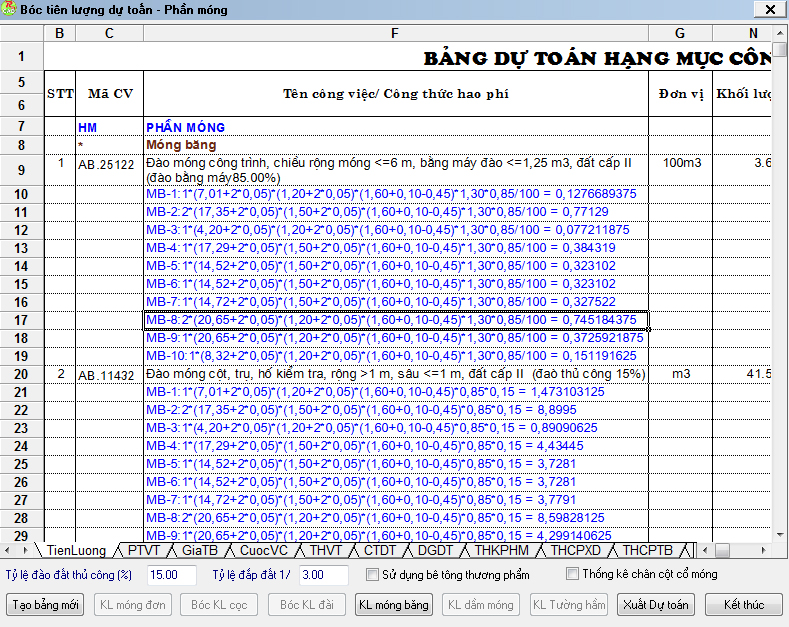
Task: Check Sử dụng bê tông thương phẩm option
Action: pyautogui.click(x=372, y=574)
